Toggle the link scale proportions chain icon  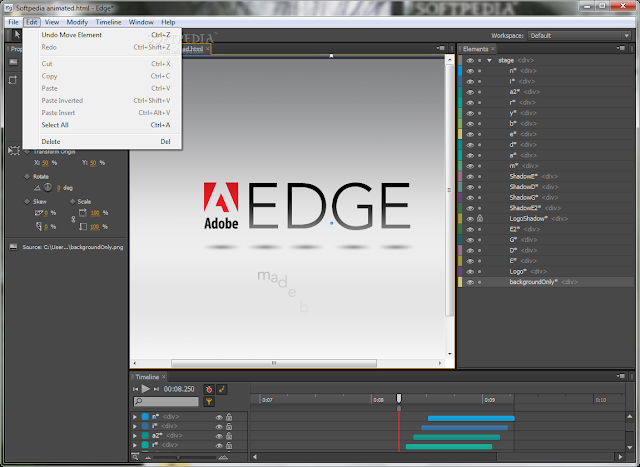click(x=73, y=220)
